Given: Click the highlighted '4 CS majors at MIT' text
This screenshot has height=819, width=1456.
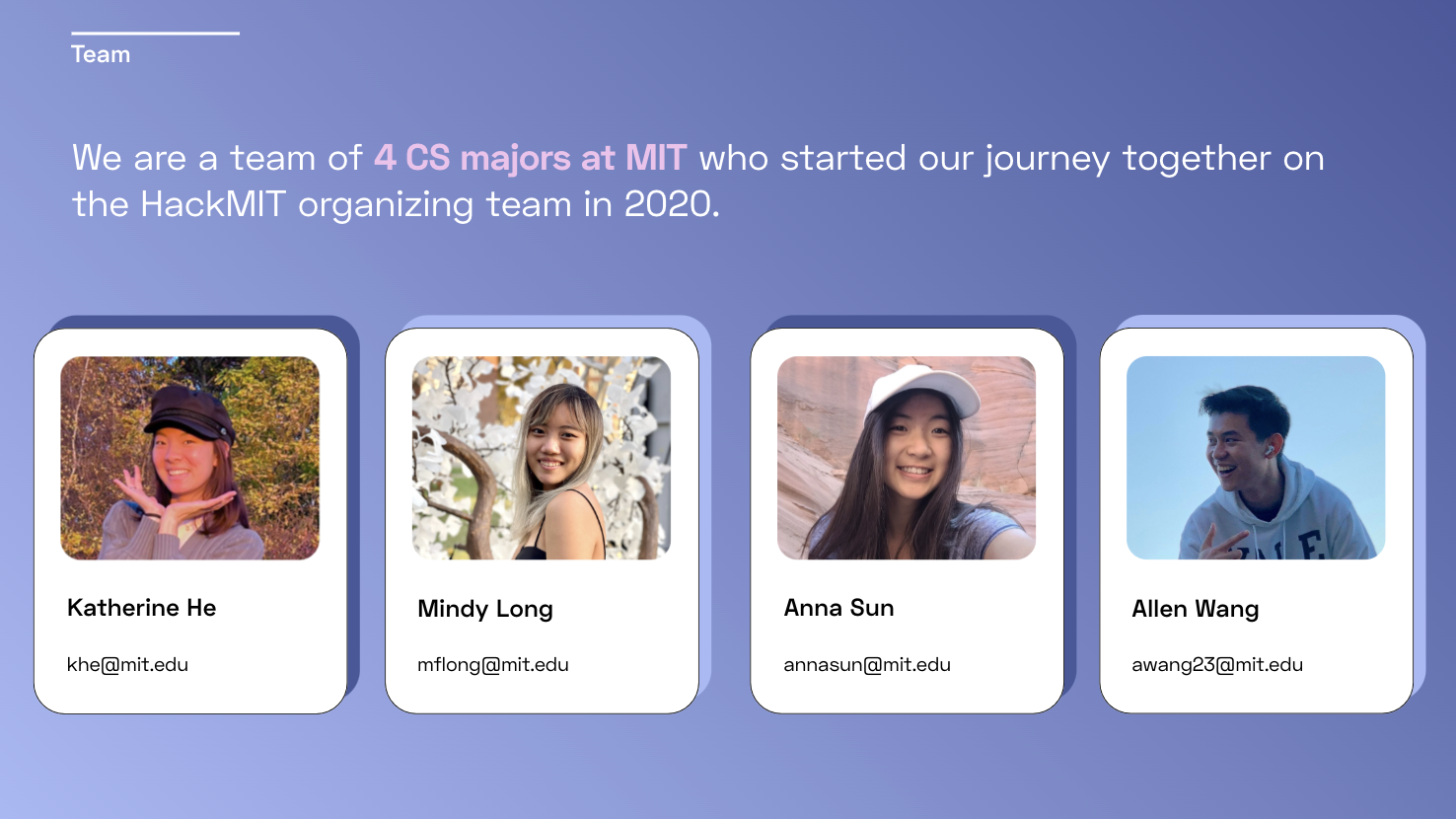Looking at the screenshot, I should coord(531,158).
